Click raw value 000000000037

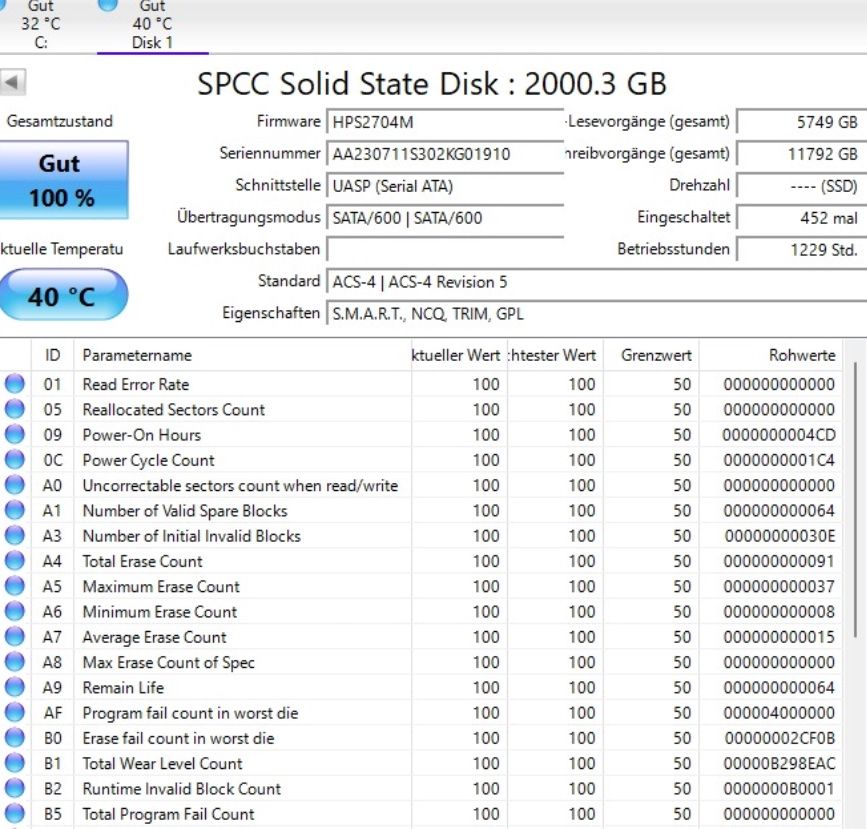(779, 587)
